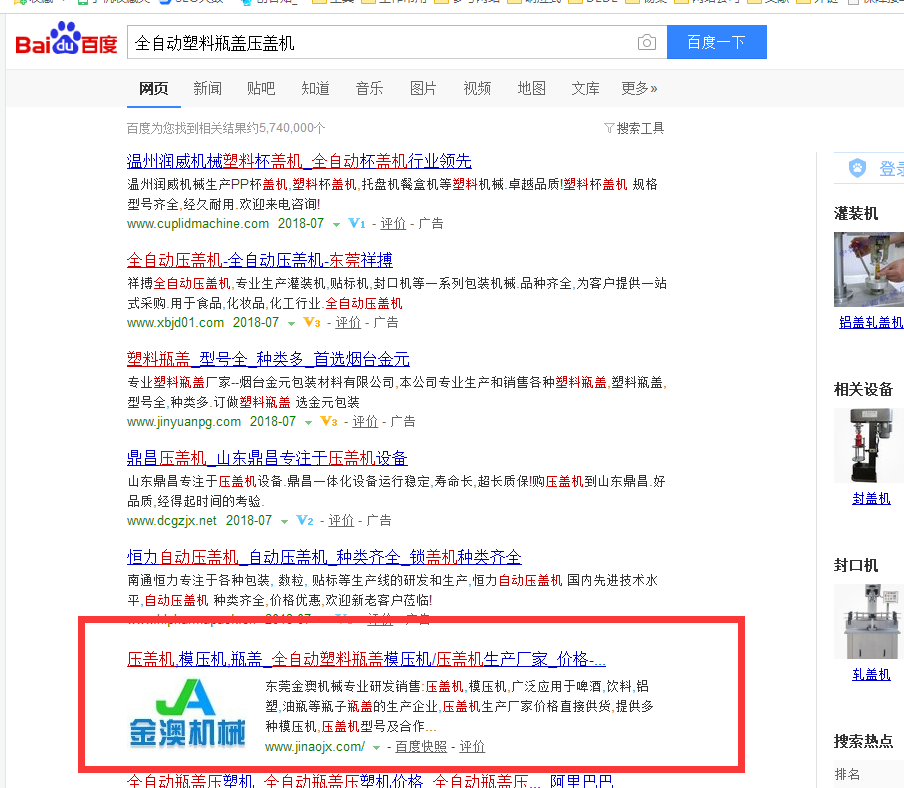Expand dropdown arrow next to www.jinaojx.com

(377, 748)
